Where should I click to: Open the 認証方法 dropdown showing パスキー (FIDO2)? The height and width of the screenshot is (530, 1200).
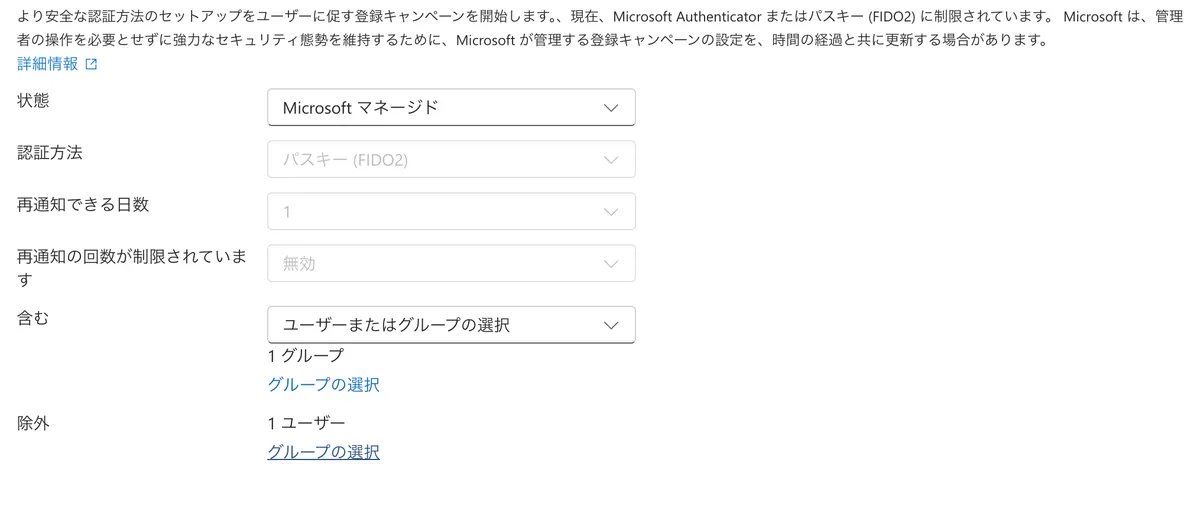(451, 159)
